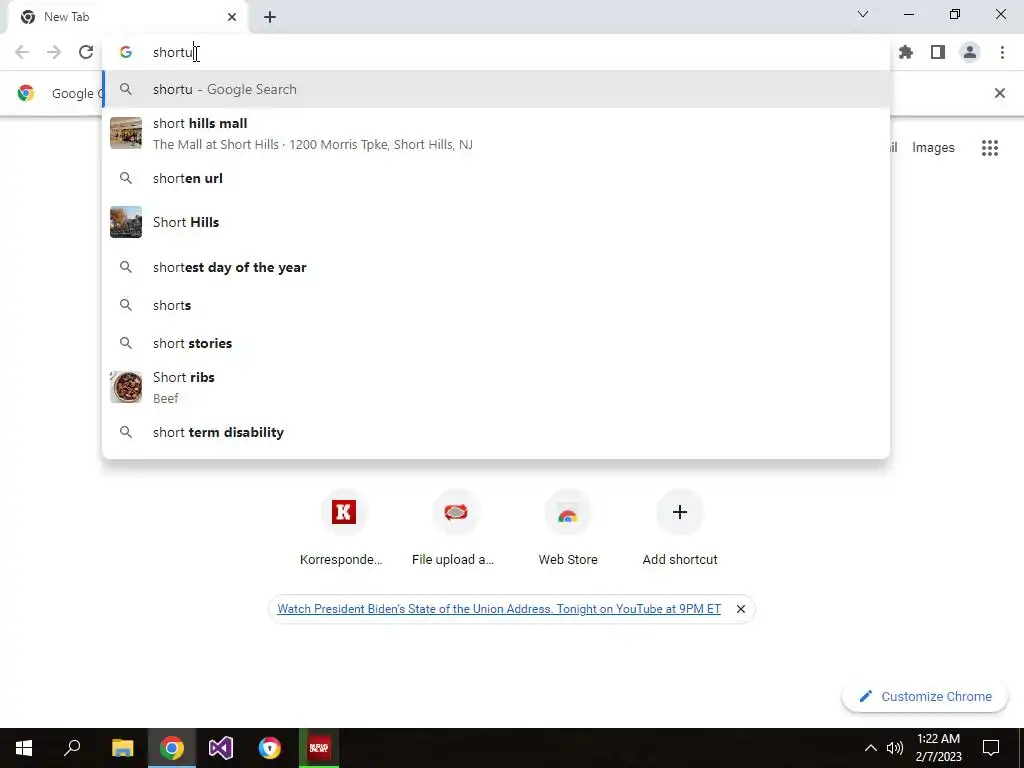The image size is (1024, 768).
Task: Open File Explorer from the taskbar
Action: [x=122, y=748]
